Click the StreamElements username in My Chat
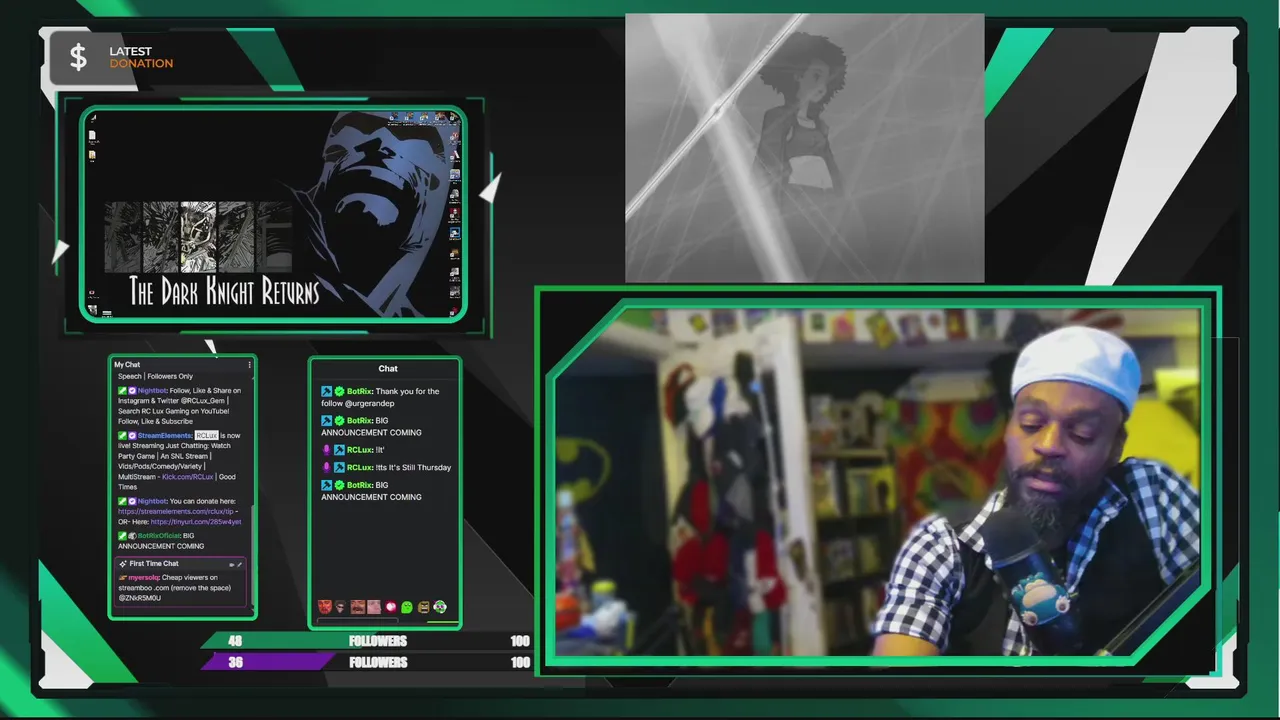The image size is (1280, 720). pyautogui.click(x=165, y=436)
